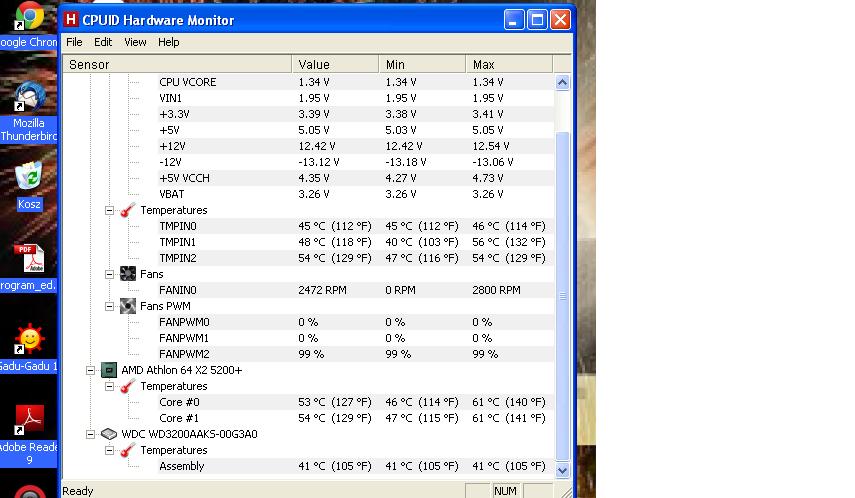This screenshot has height=498, width=855.
Task: Select the -12V sensor row
Action: click(x=356, y=162)
